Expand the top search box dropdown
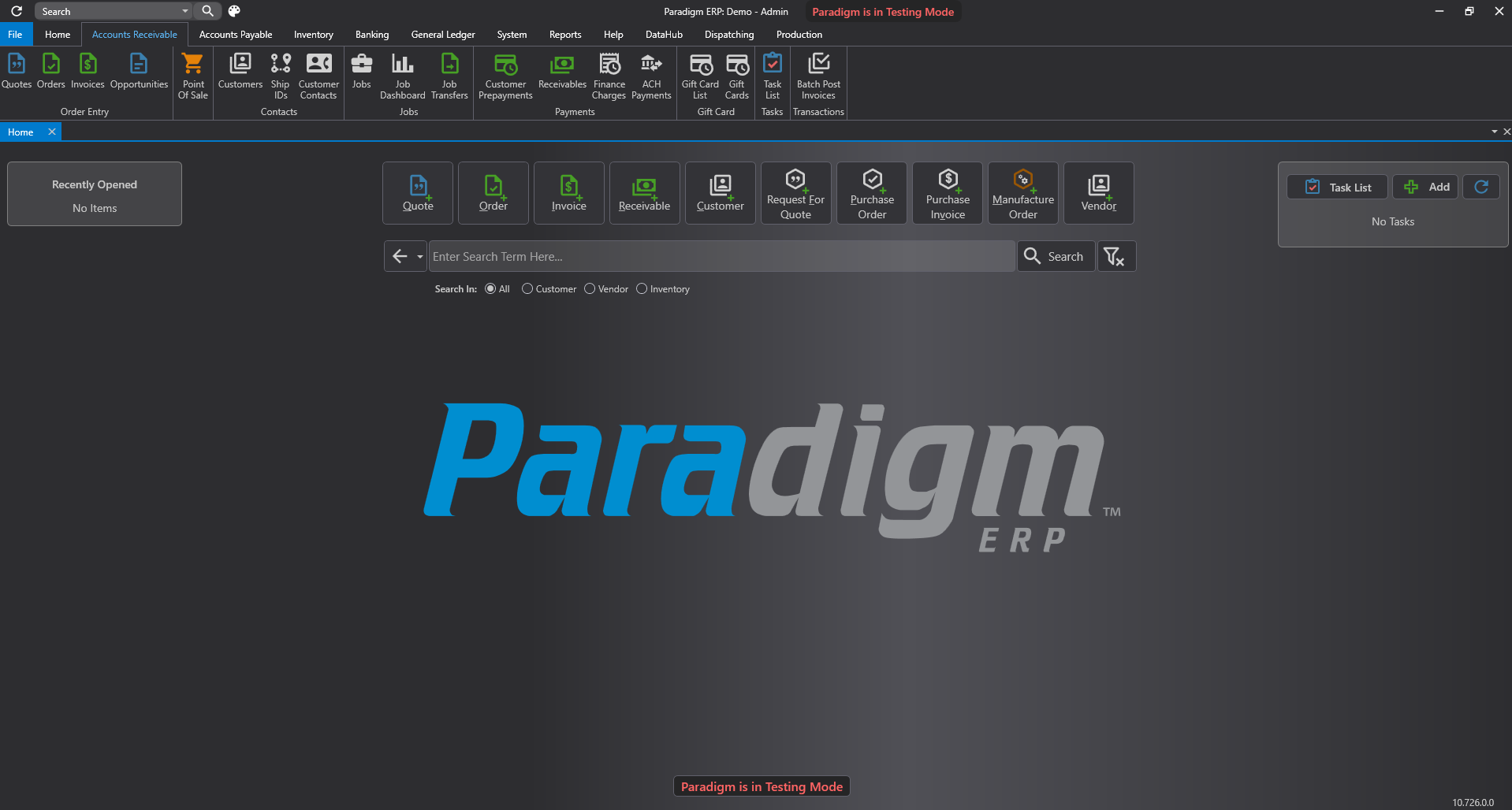This screenshot has width=1512, height=810. pyautogui.click(x=185, y=11)
